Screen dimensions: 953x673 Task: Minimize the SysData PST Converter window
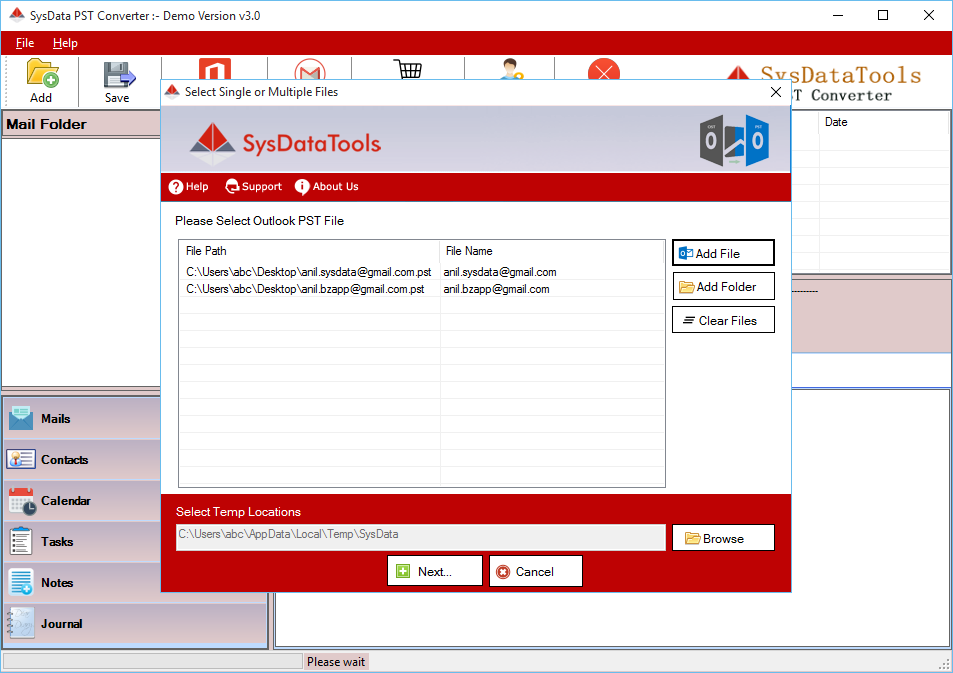pyautogui.click(x=838, y=15)
